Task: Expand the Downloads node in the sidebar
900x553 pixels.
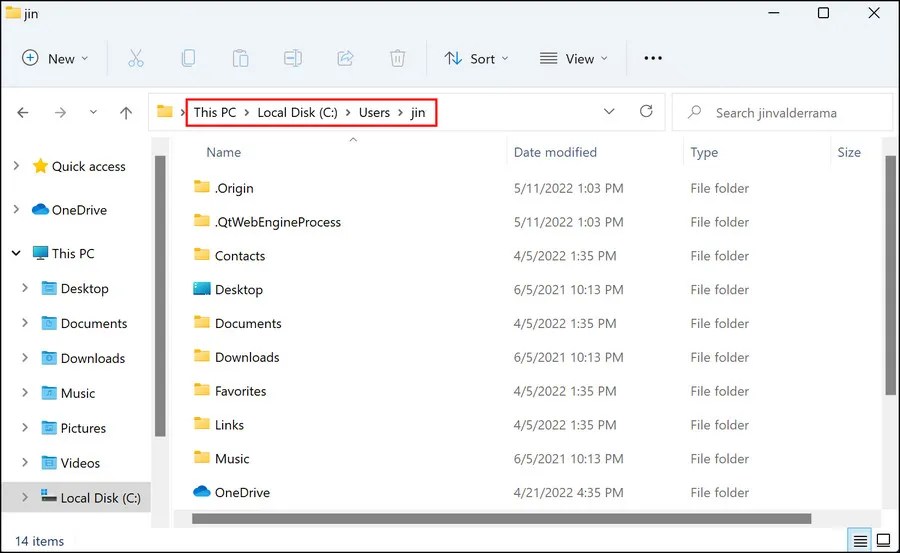Action: 25,358
